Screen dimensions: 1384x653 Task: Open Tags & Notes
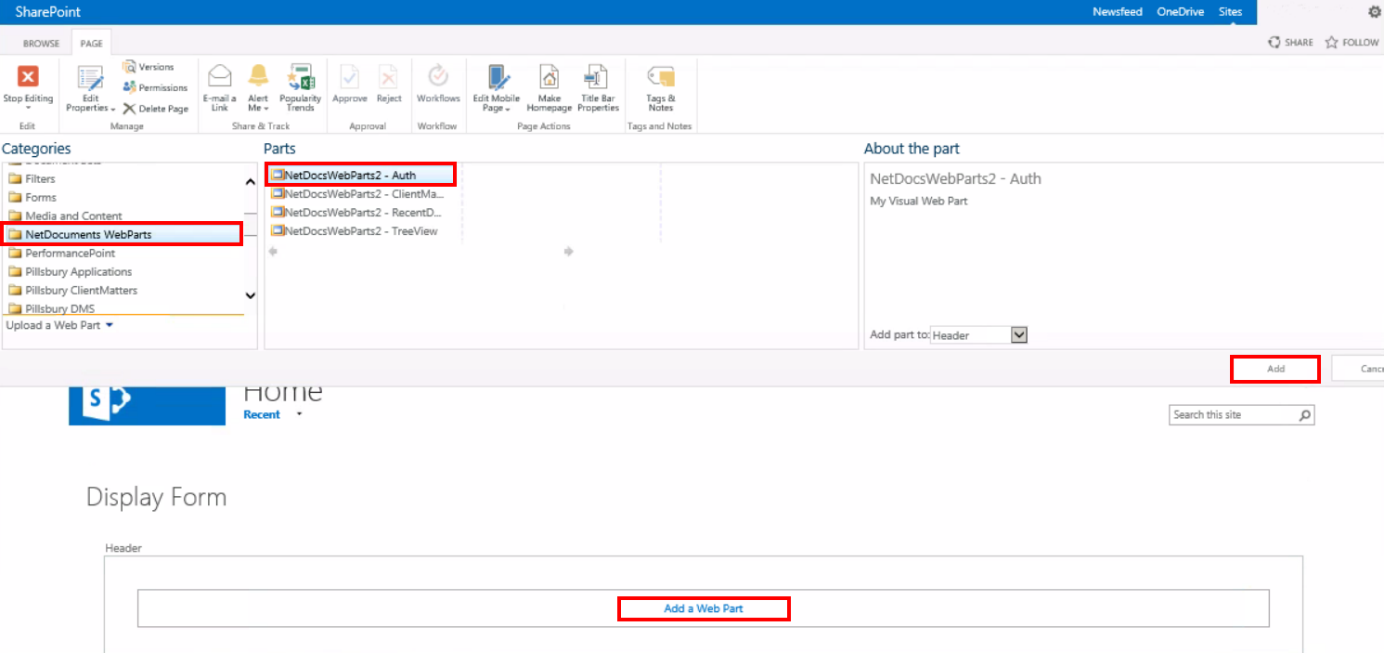(660, 89)
